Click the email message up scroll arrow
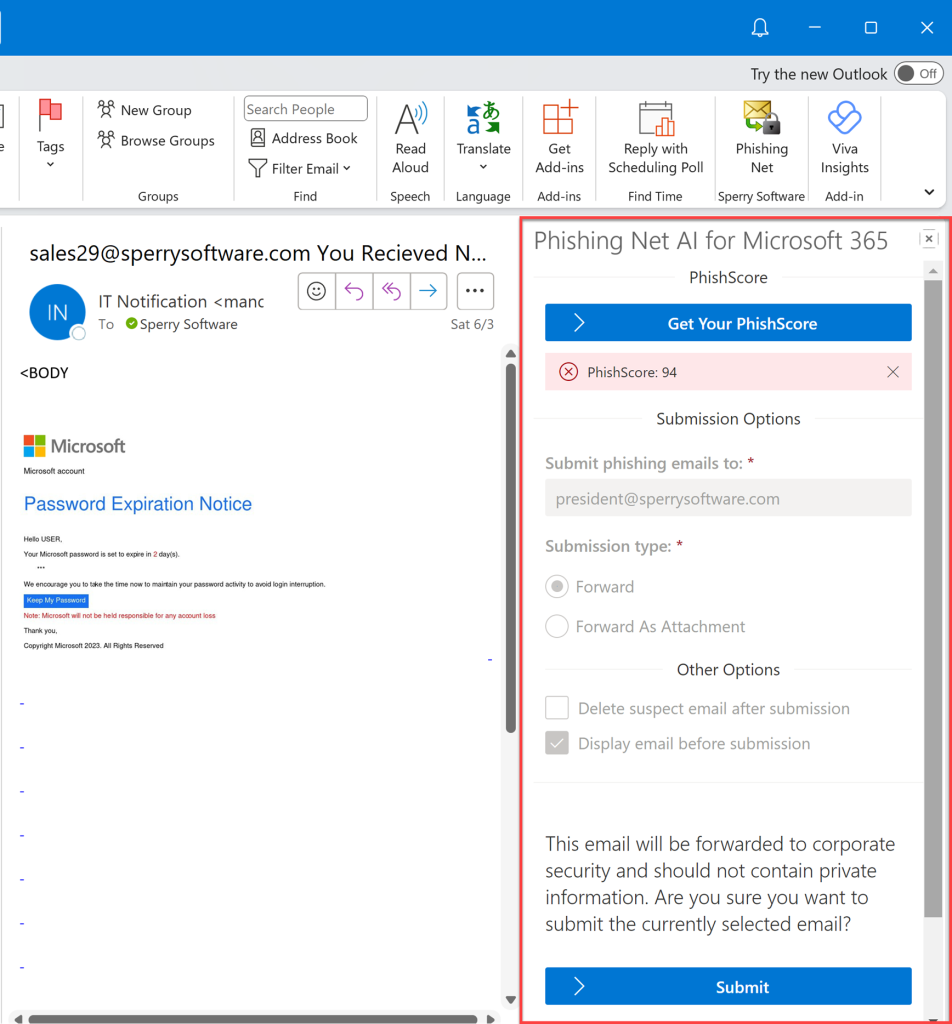 coord(511,353)
